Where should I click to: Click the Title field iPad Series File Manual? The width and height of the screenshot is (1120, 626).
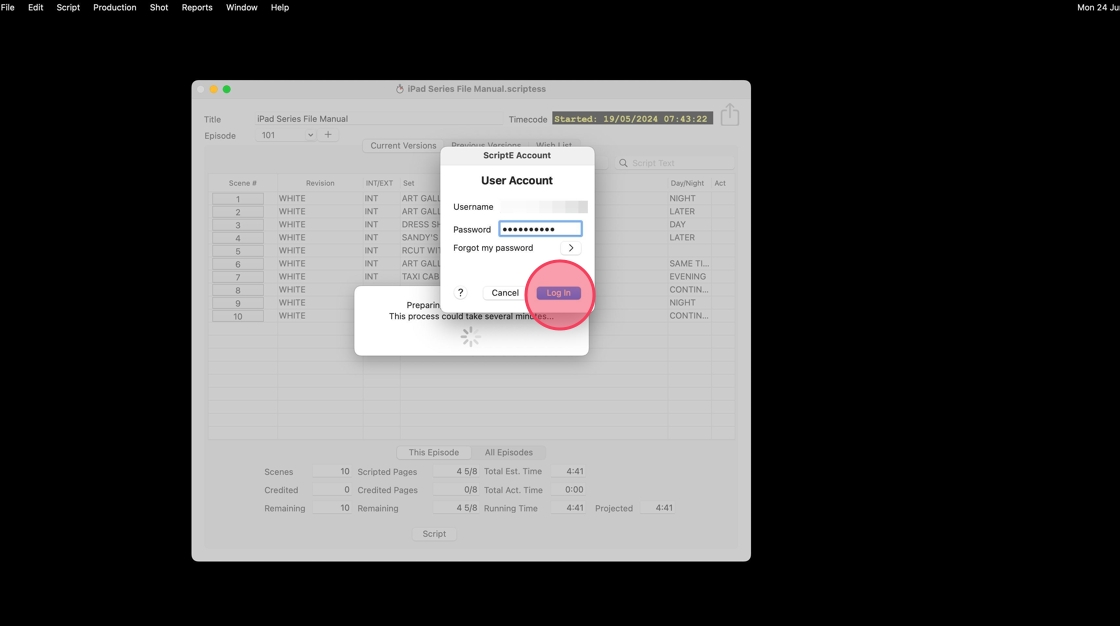pos(379,119)
